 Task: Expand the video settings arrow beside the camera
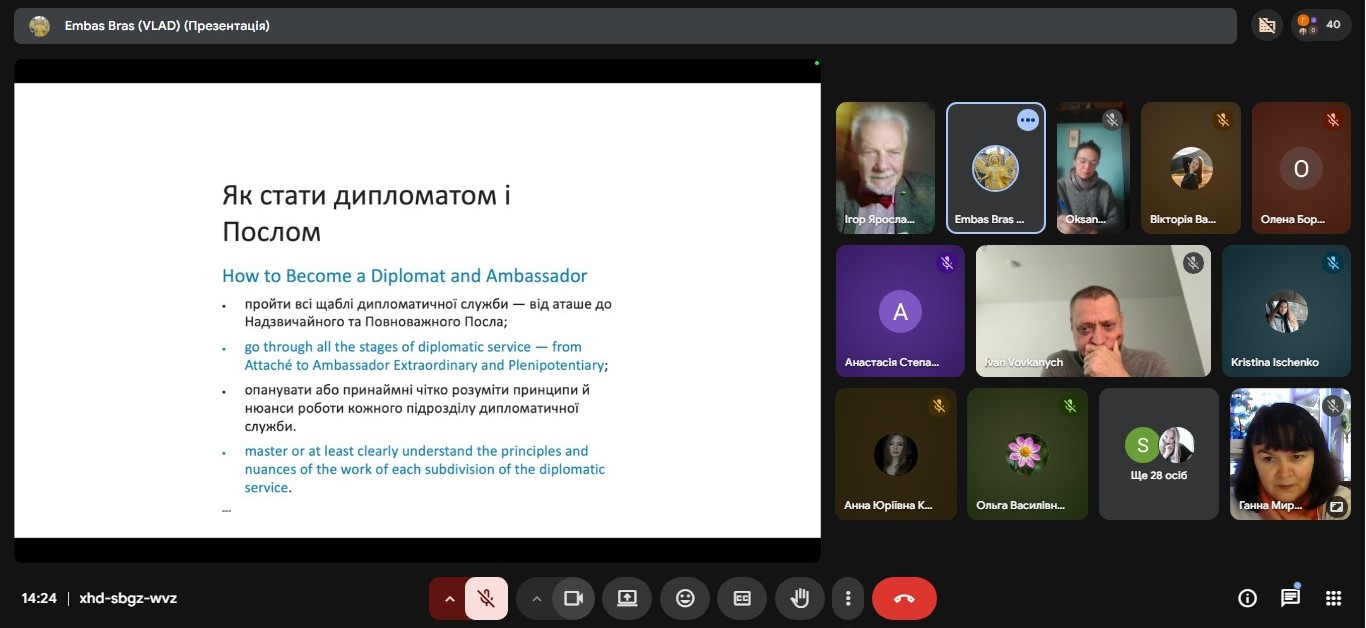click(536, 598)
